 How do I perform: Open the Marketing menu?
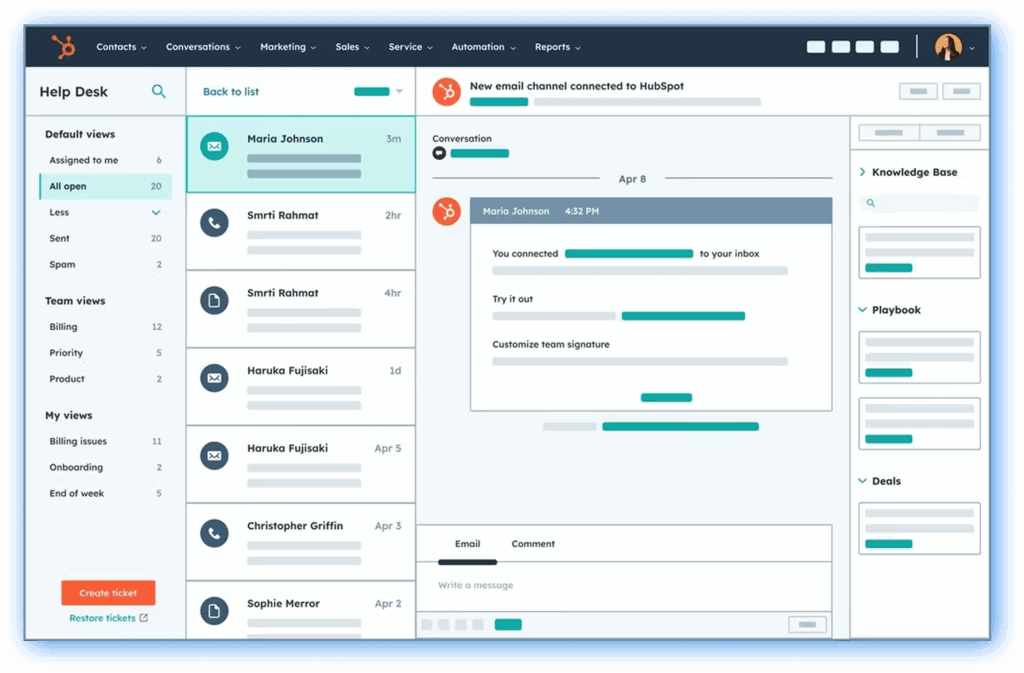[288, 47]
